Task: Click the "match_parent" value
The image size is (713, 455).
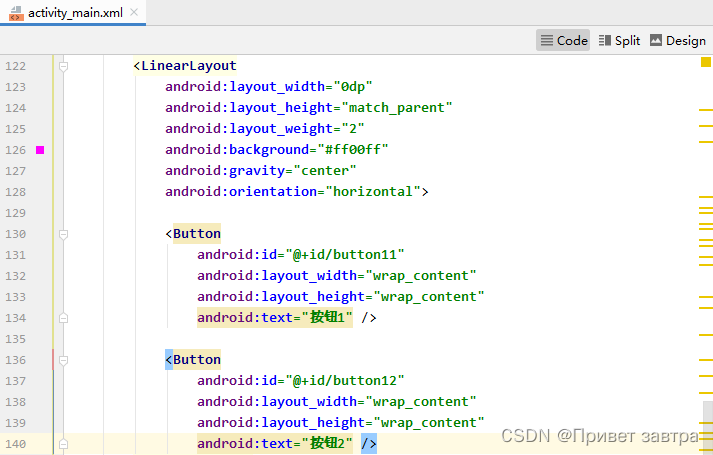Action: 397,108
